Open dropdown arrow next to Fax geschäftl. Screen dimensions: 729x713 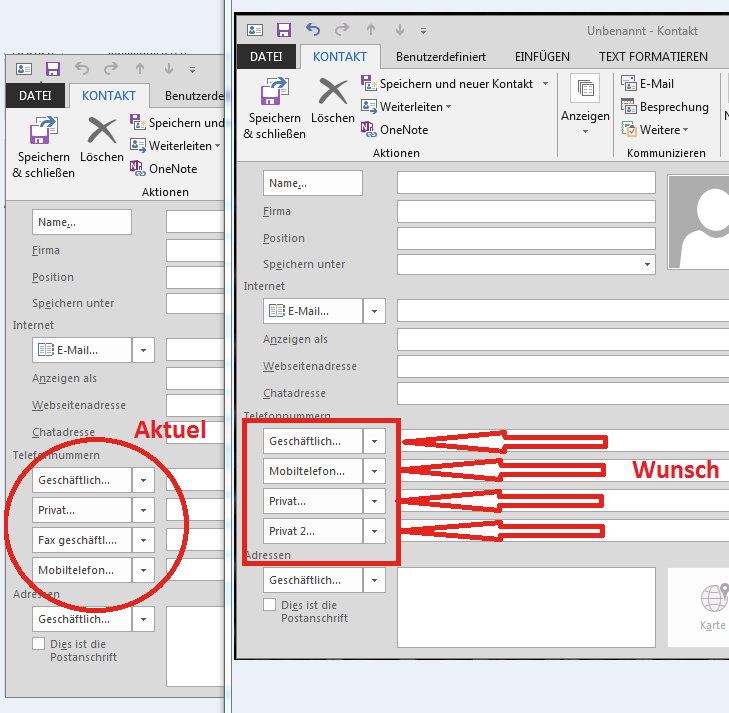tap(144, 540)
